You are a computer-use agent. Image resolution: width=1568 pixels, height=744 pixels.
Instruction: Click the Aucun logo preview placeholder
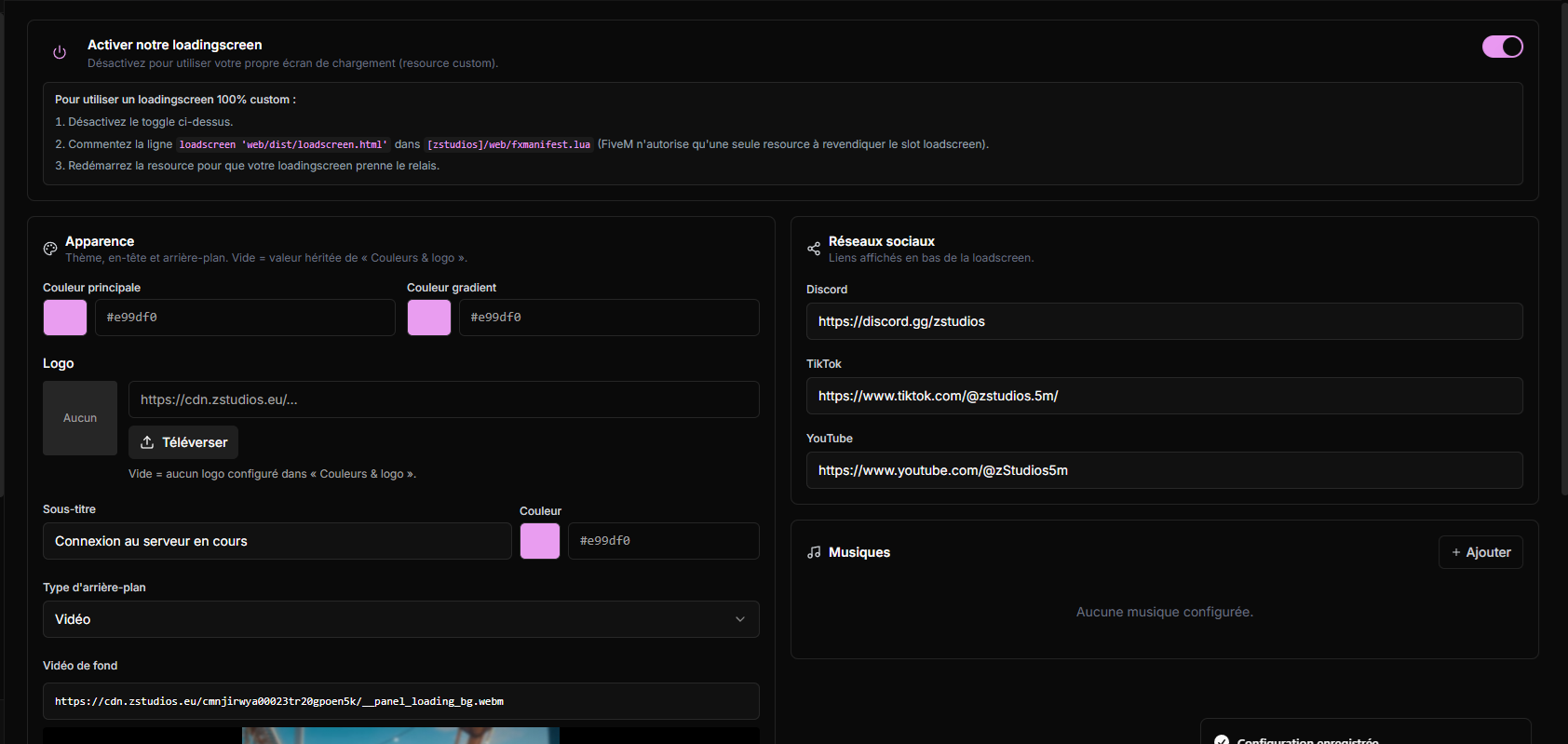click(x=80, y=418)
